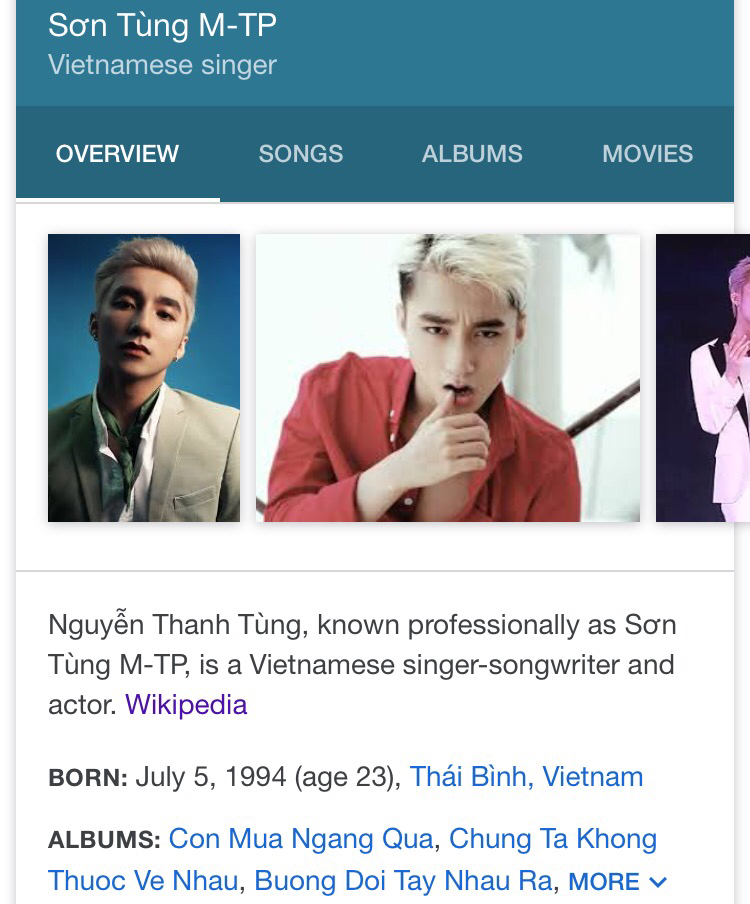Open the Thái Bình birthplace link

click(x=468, y=777)
